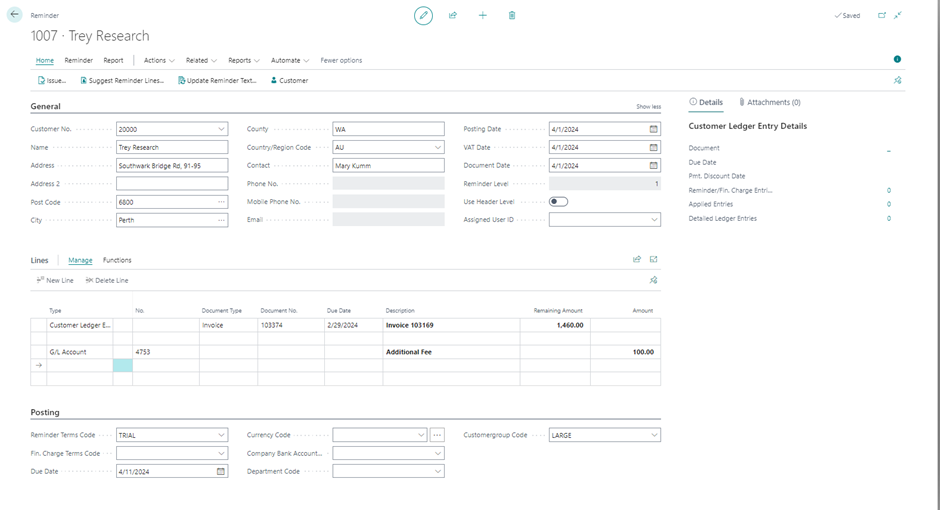The height and width of the screenshot is (510, 940).
Task: Click the Issue... action
Action: point(52,80)
